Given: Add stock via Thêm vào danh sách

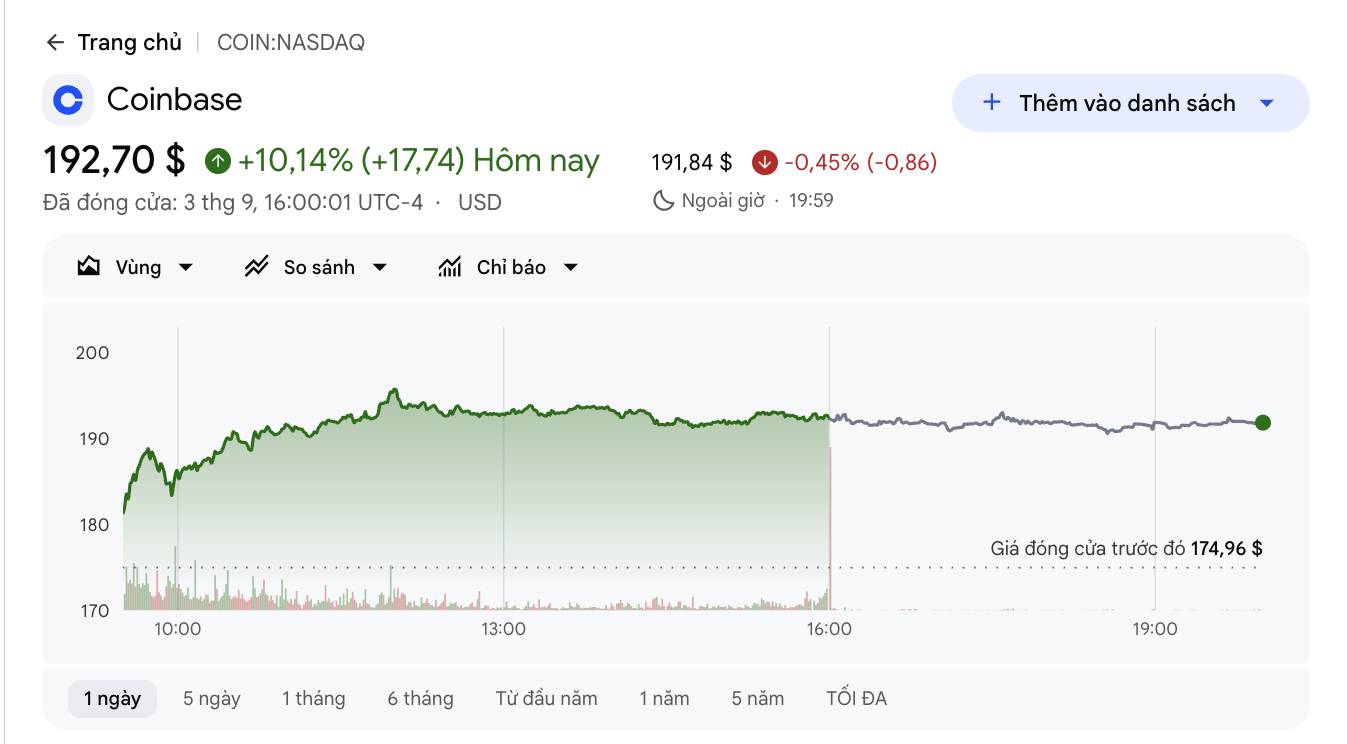Looking at the screenshot, I should pyautogui.click(x=1130, y=103).
